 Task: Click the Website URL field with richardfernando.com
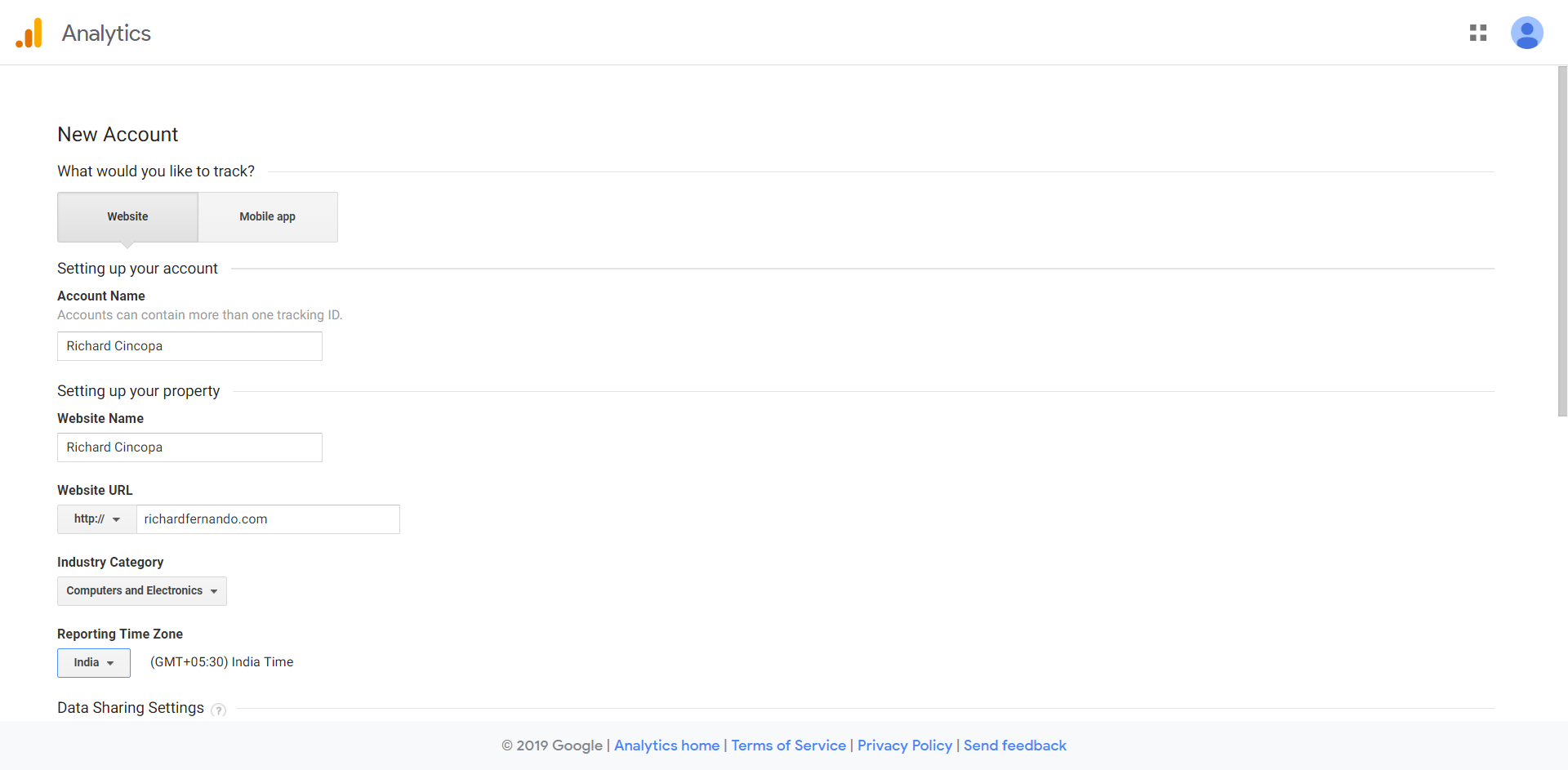[268, 519]
